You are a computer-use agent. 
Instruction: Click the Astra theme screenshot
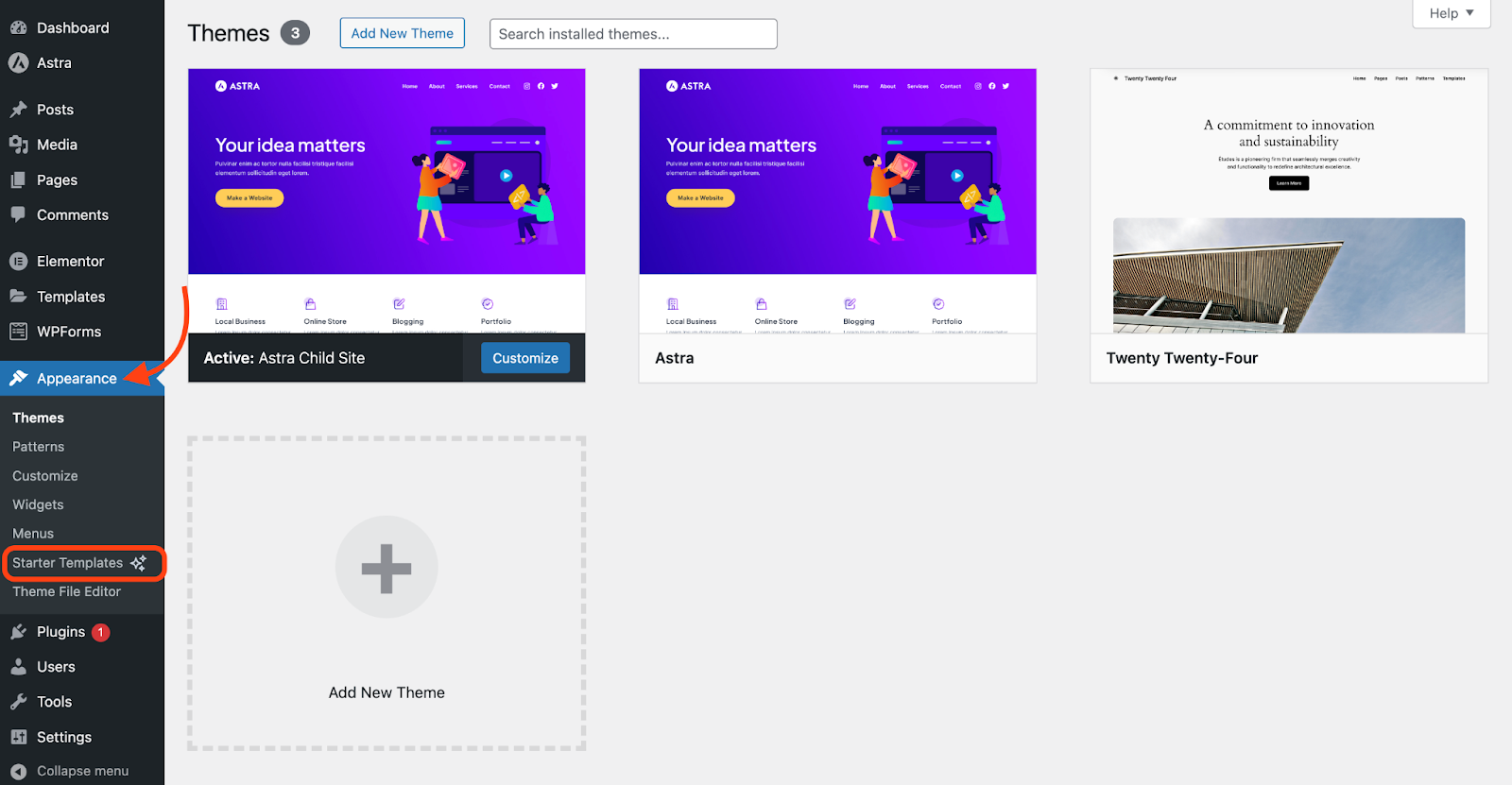pos(837,200)
